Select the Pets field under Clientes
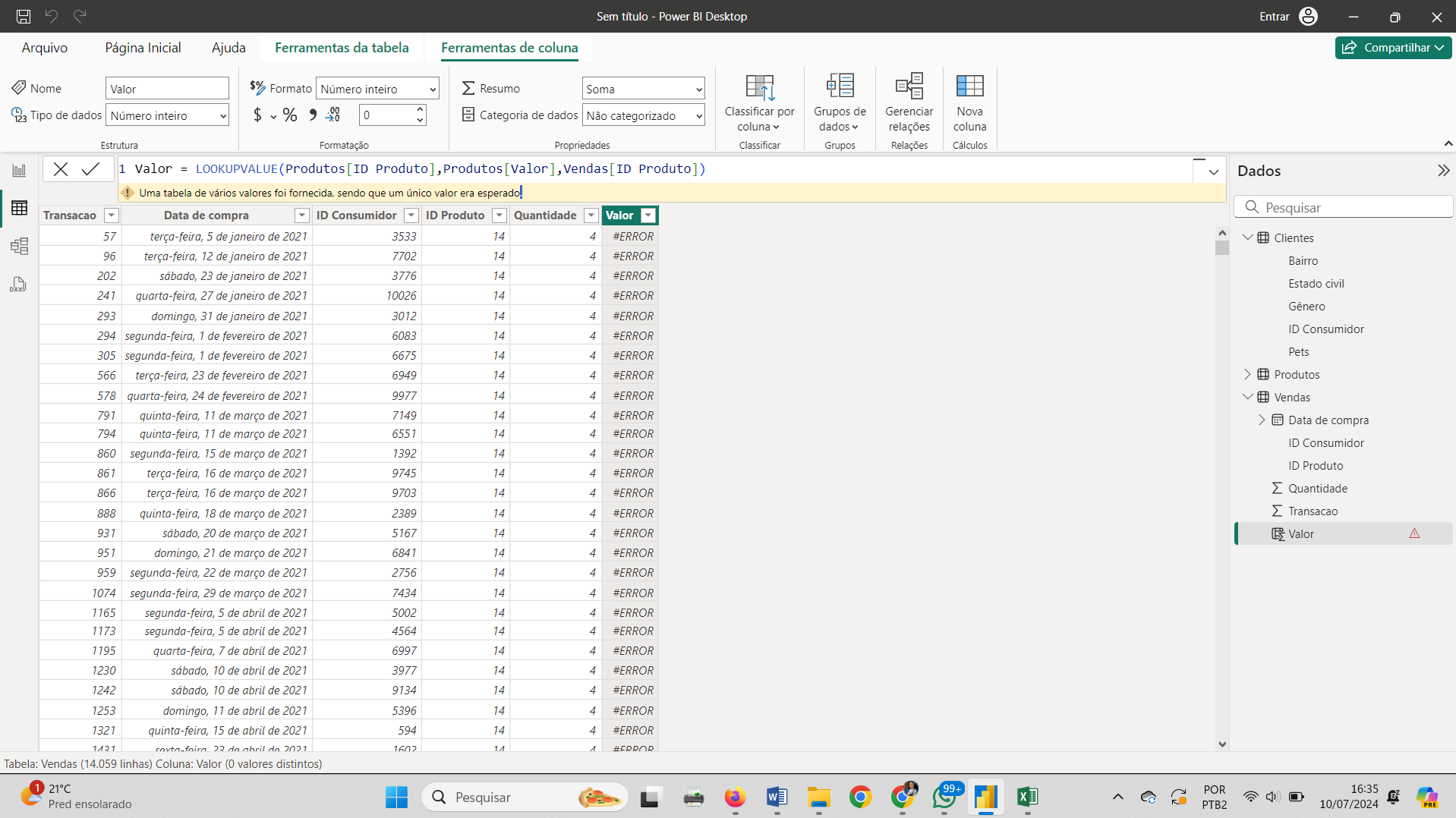The height and width of the screenshot is (818, 1456). (1298, 351)
